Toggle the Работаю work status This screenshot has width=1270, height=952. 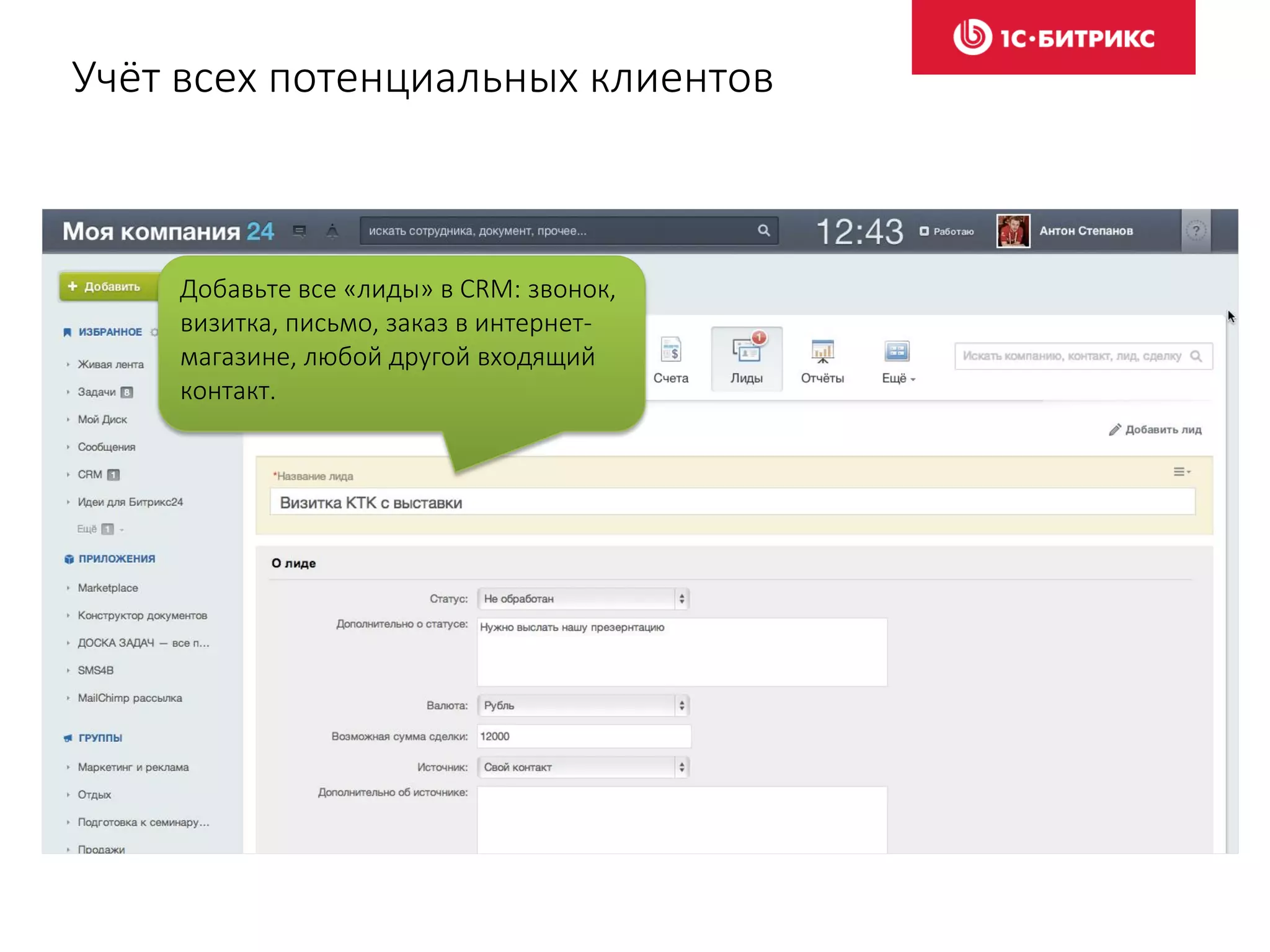point(947,231)
